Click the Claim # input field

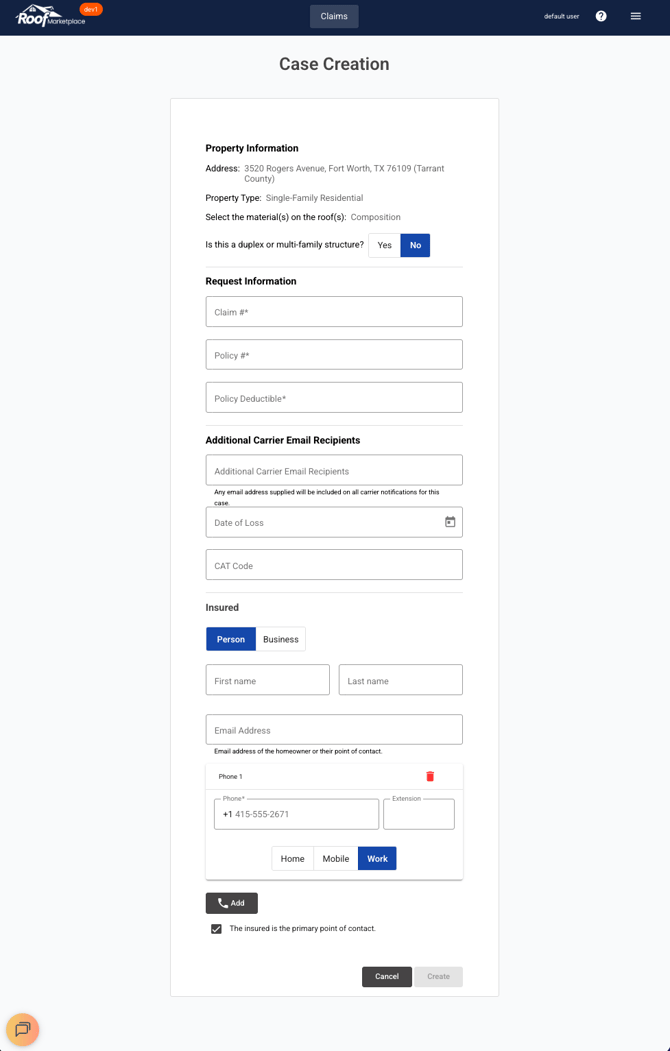[x=334, y=312]
